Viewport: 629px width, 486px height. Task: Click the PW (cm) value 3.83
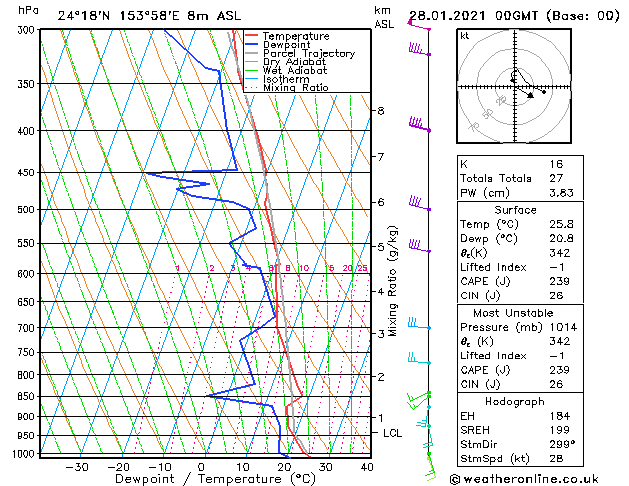click(x=561, y=193)
